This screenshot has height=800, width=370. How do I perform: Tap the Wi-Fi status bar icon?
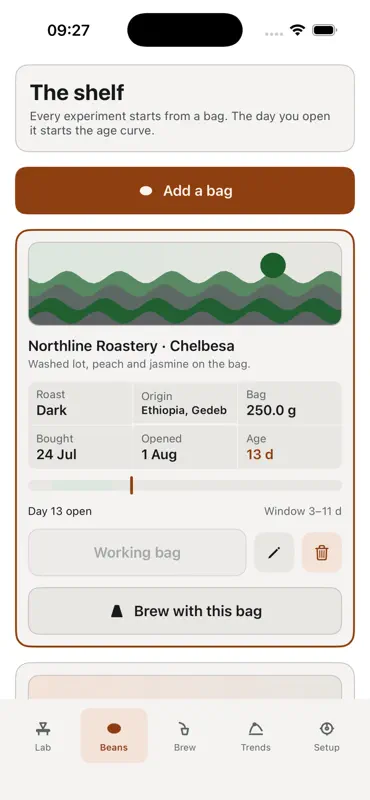coord(297,30)
